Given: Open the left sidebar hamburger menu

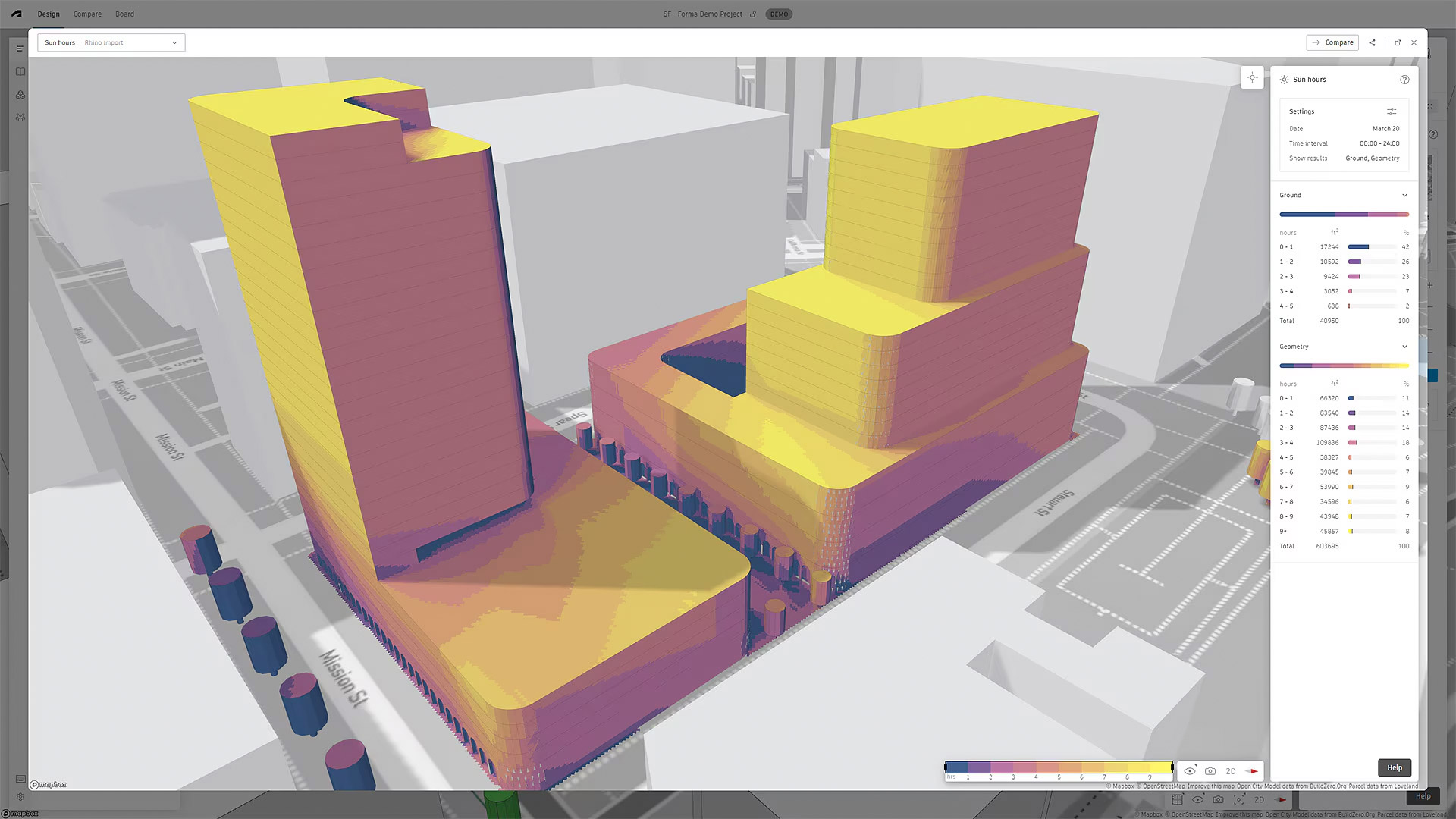Looking at the screenshot, I should pyautogui.click(x=20, y=49).
